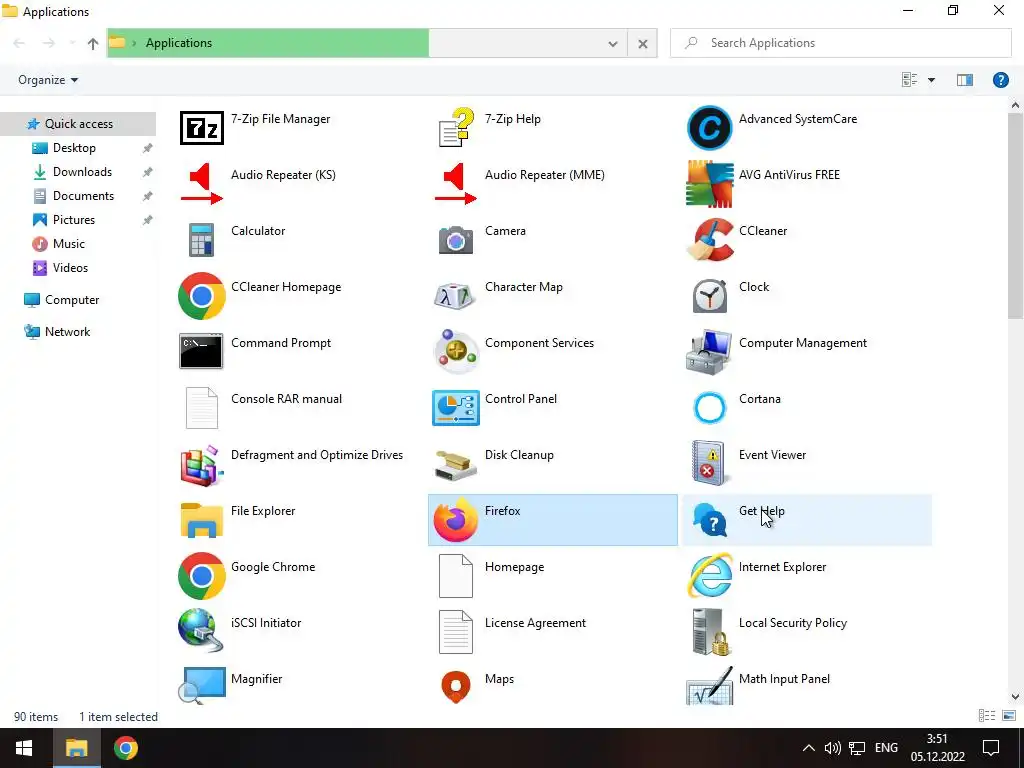Image resolution: width=1024 pixels, height=768 pixels.
Task: Select Network in the navigation pane
Action: [67, 332]
